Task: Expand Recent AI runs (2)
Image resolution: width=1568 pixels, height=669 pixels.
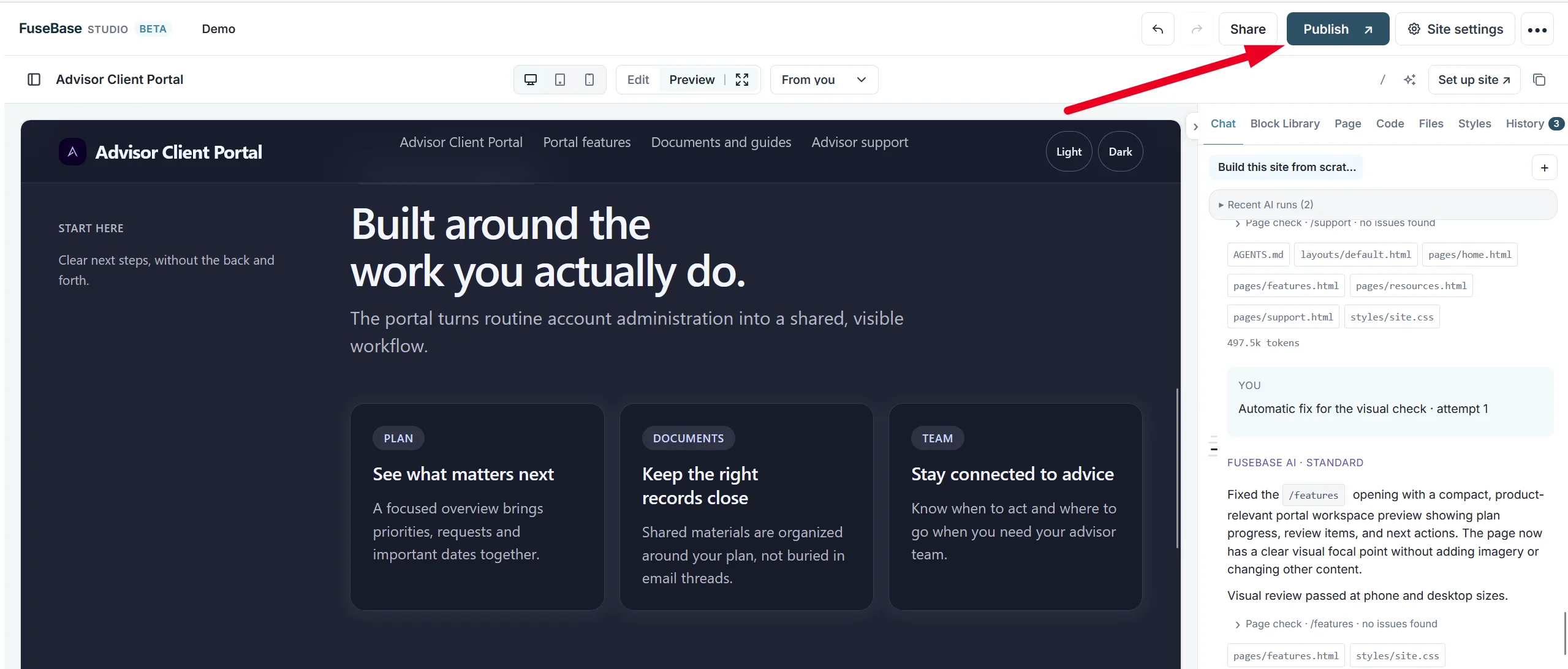Action: coord(1383,205)
